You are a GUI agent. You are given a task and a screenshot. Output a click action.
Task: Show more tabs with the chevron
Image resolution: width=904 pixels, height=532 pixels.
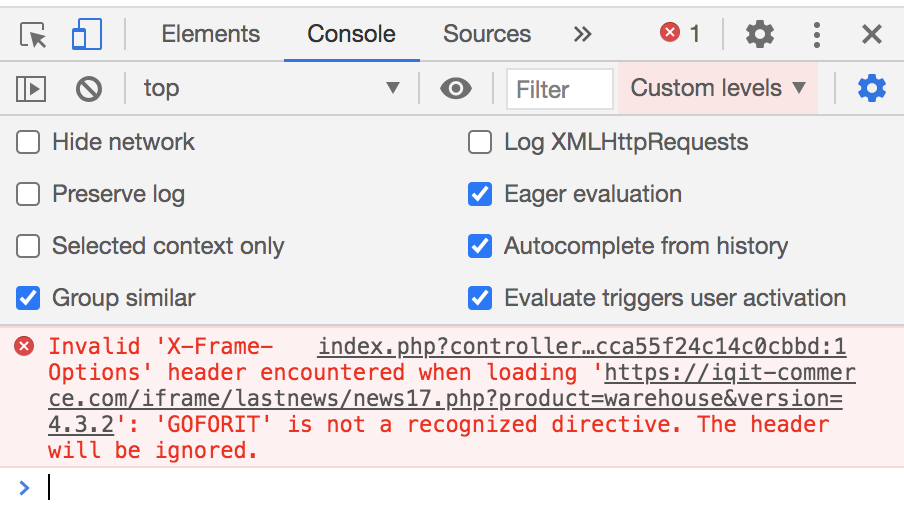pyautogui.click(x=582, y=35)
